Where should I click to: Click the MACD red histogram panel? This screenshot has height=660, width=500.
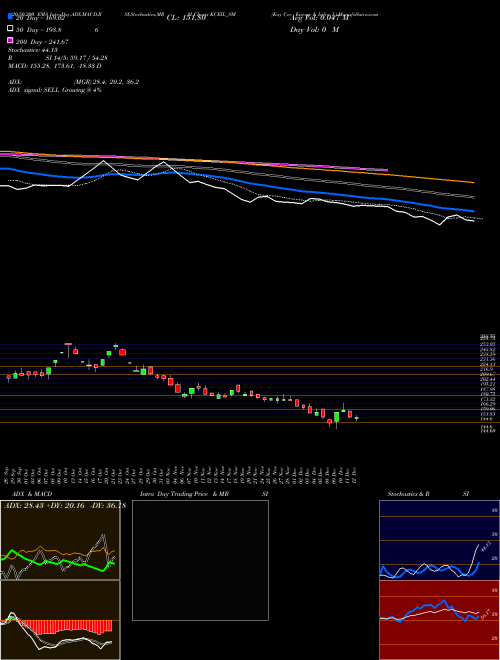pos(60,620)
